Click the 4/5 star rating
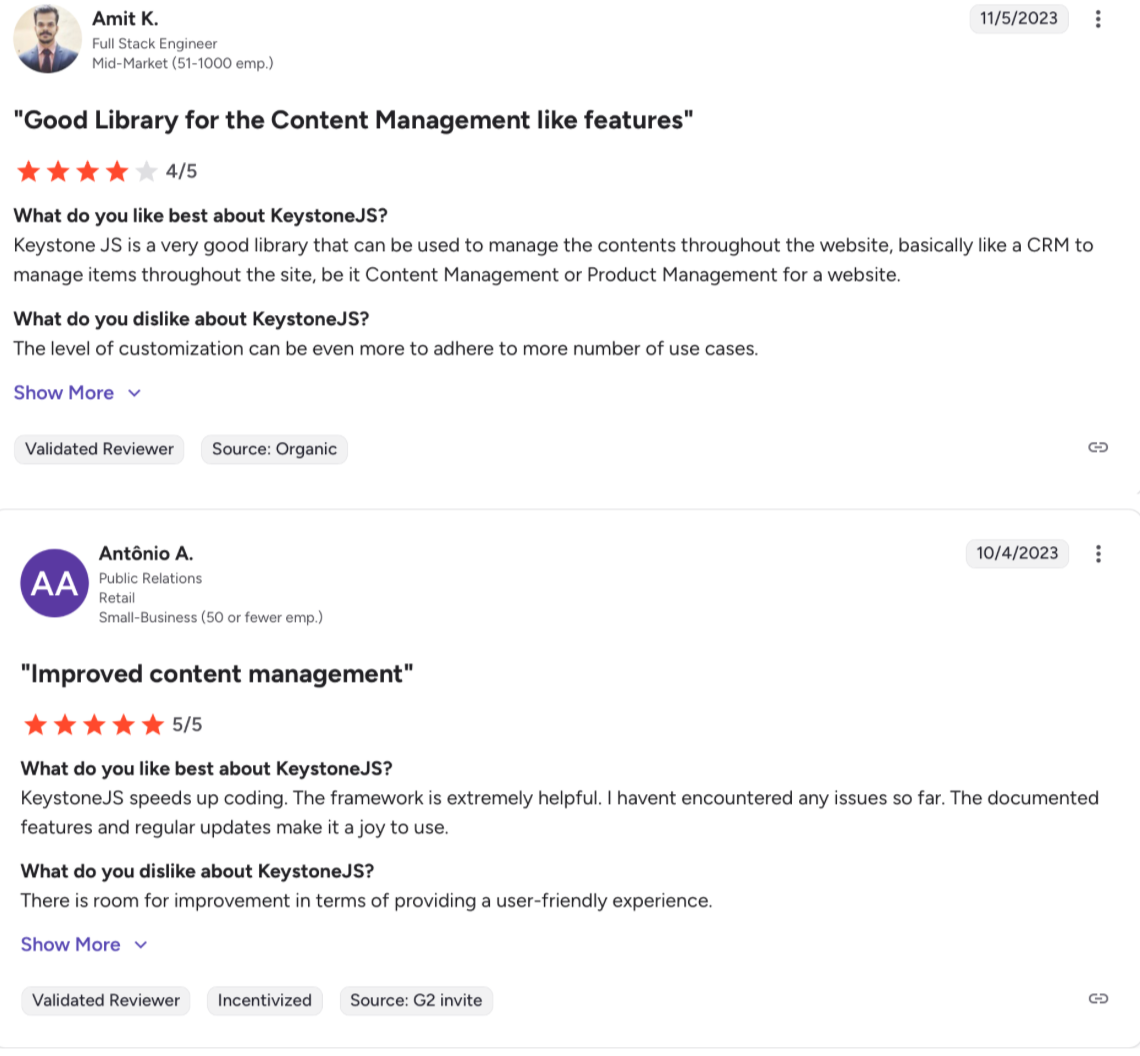Image resolution: width=1140 pixels, height=1056 pixels. [107, 172]
